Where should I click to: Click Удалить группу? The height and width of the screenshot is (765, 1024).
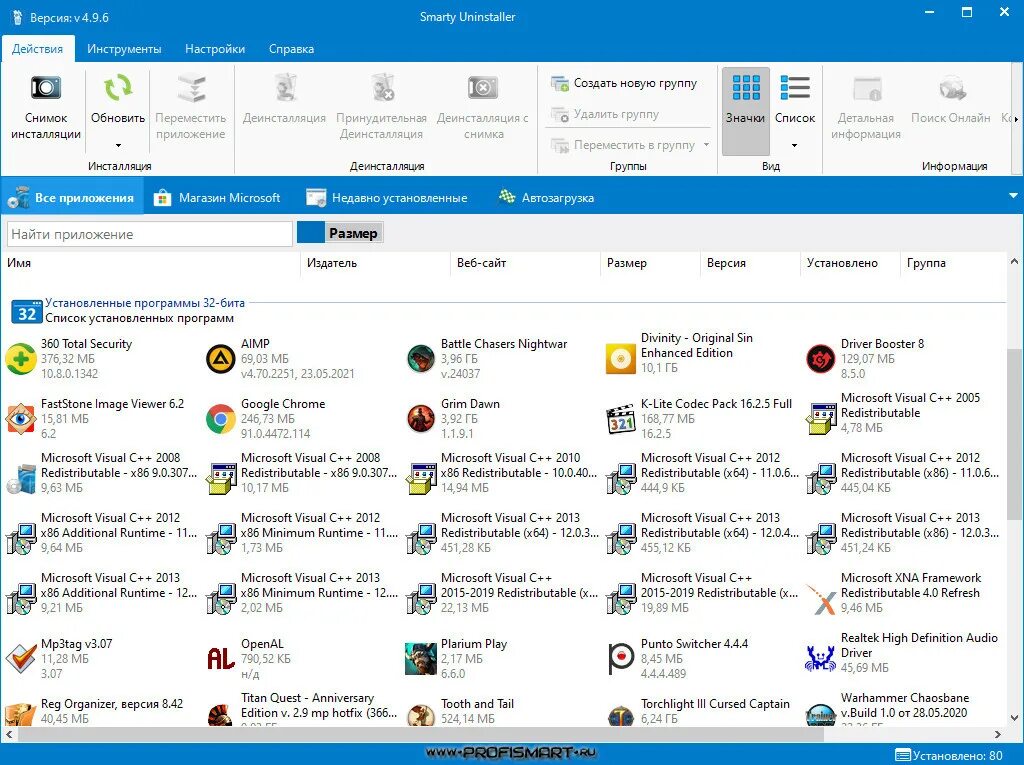click(x=605, y=114)
